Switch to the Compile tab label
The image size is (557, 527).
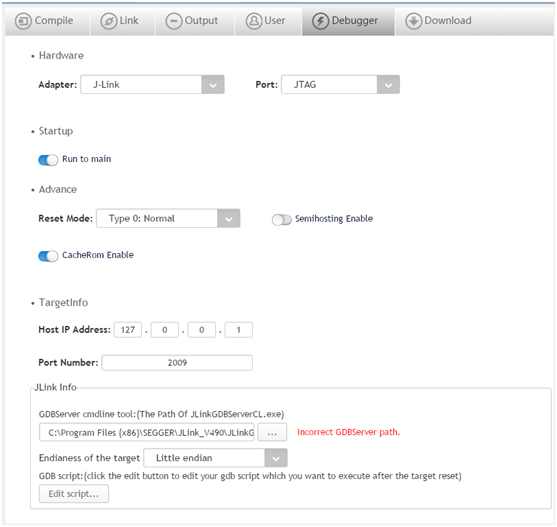click(x=54, y=21)
